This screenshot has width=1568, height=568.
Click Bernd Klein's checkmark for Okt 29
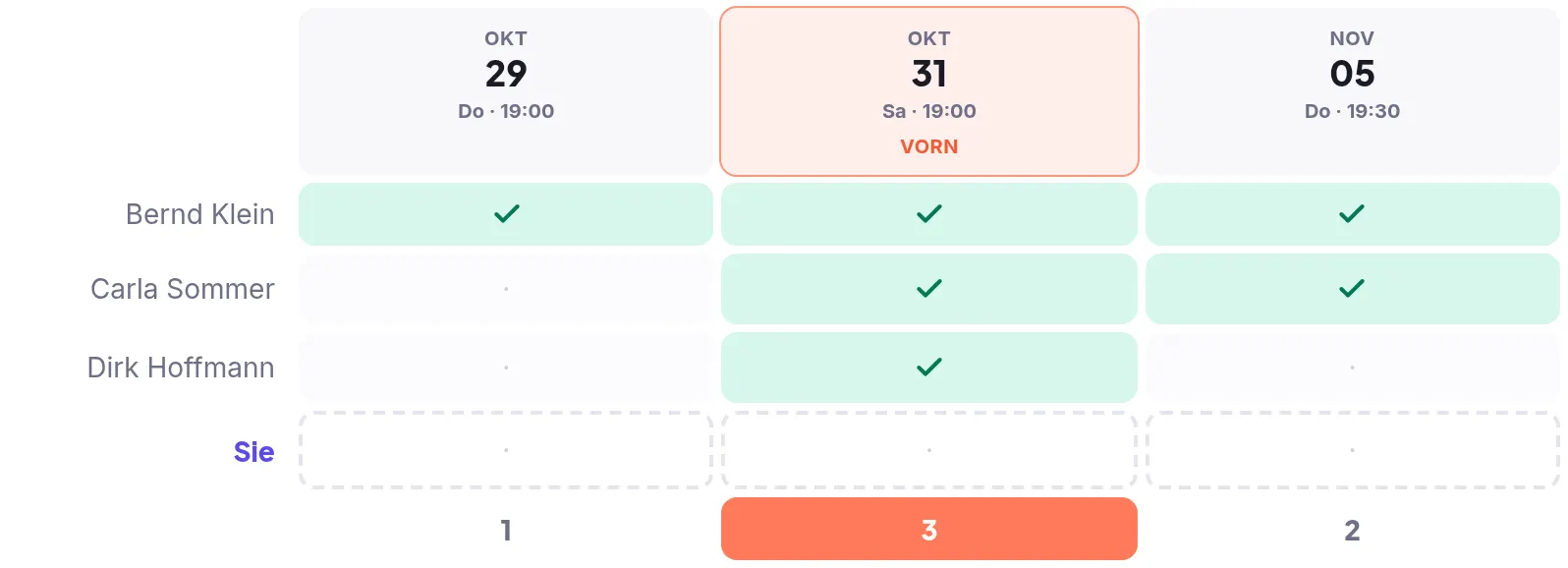[x=506, y=214]
